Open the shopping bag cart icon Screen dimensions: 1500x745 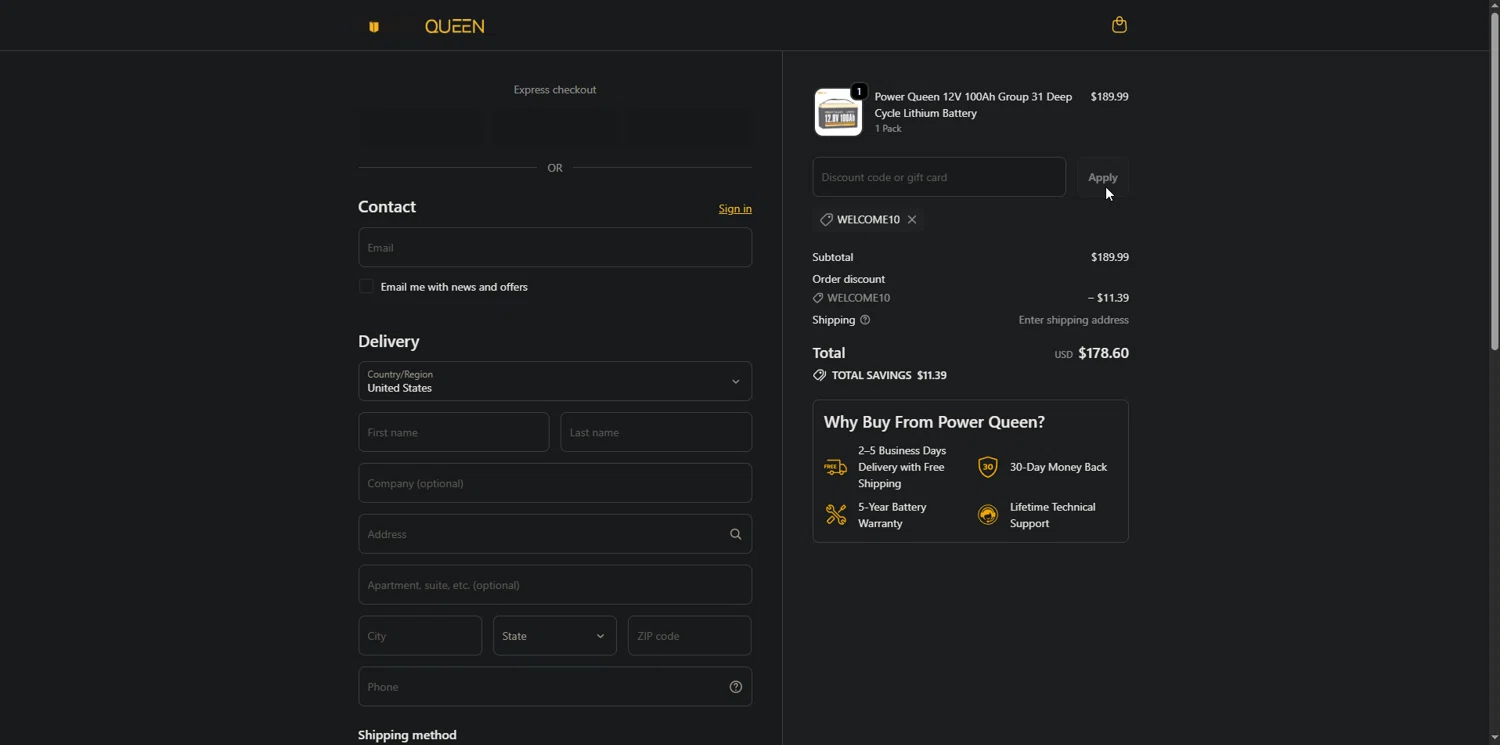click(1119, 25)
